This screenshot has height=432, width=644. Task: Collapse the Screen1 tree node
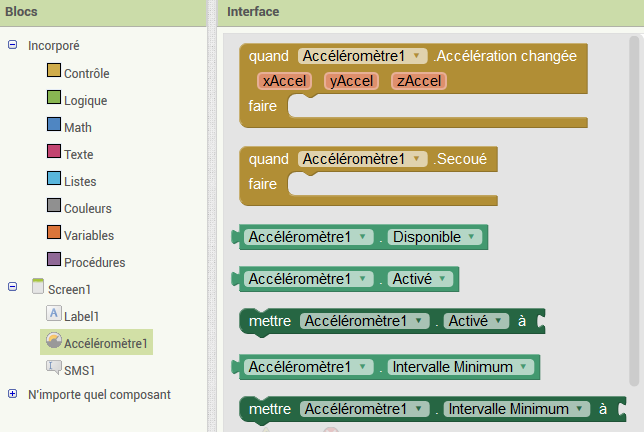pyautogui.click(x=13, y=287)
